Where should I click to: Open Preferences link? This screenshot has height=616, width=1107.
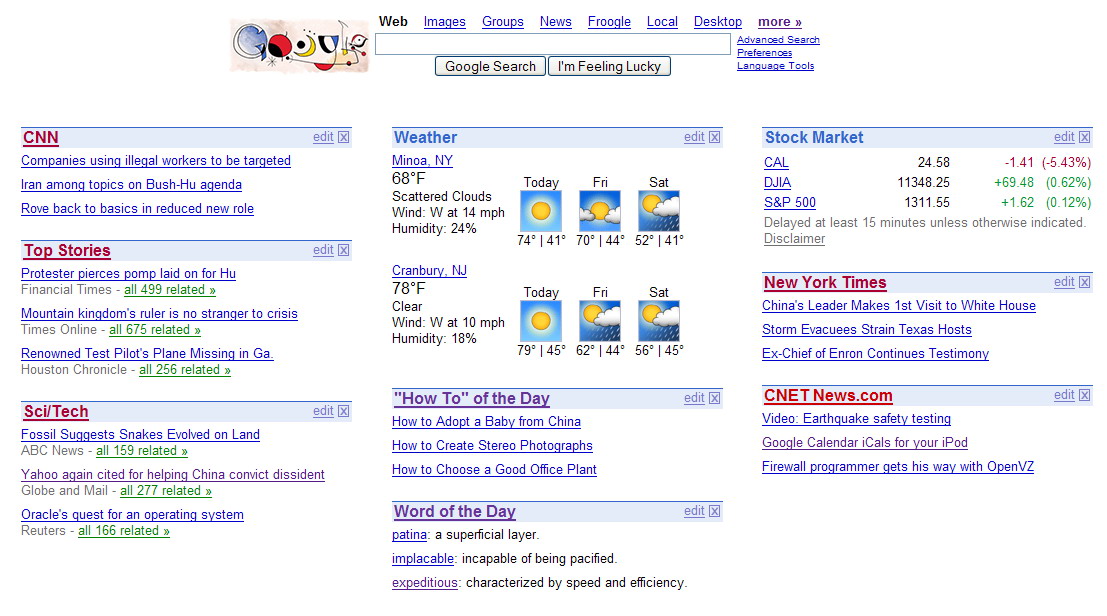765,53
